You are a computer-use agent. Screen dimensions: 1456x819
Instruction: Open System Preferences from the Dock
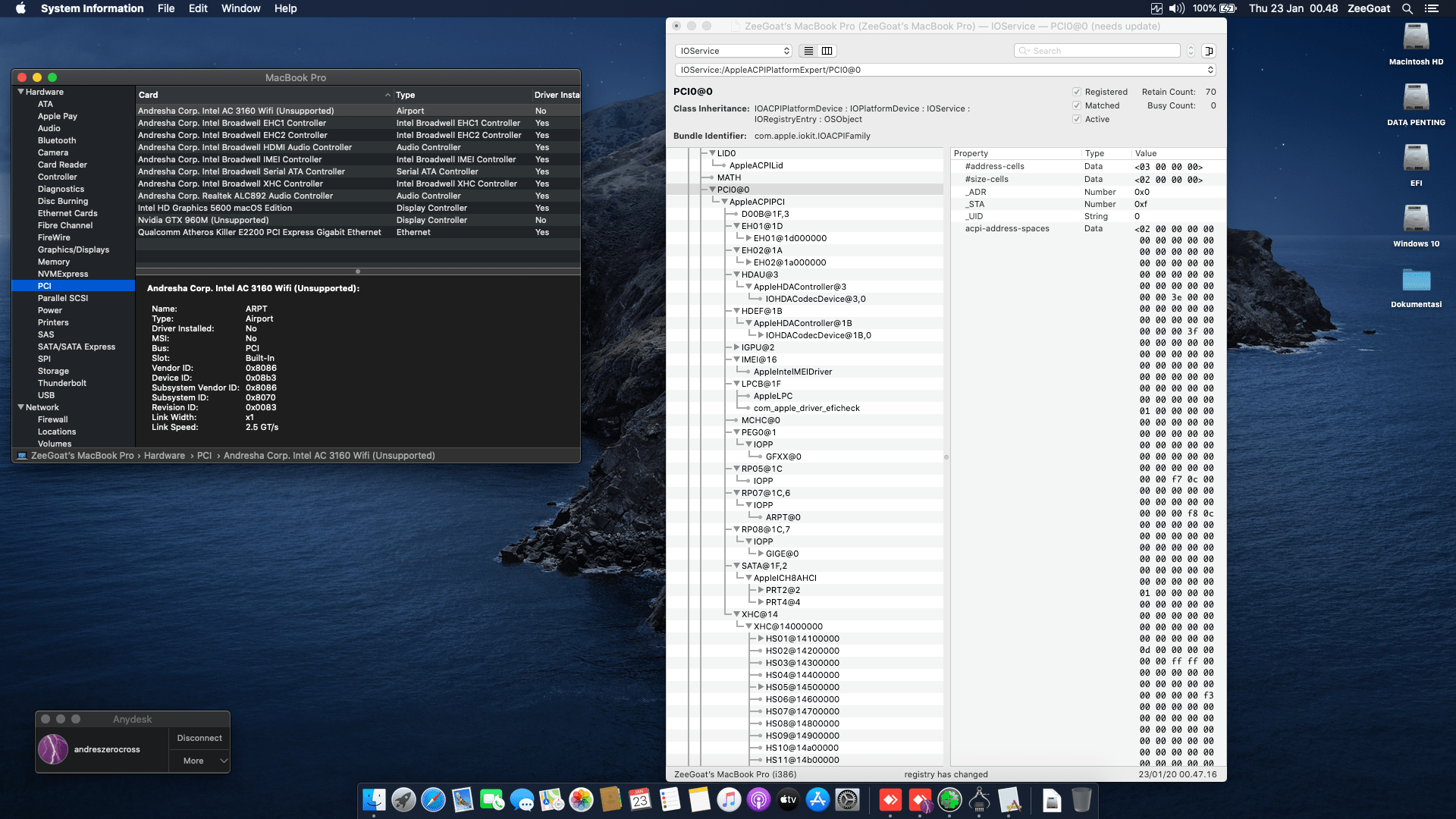[x=847, y=799]
